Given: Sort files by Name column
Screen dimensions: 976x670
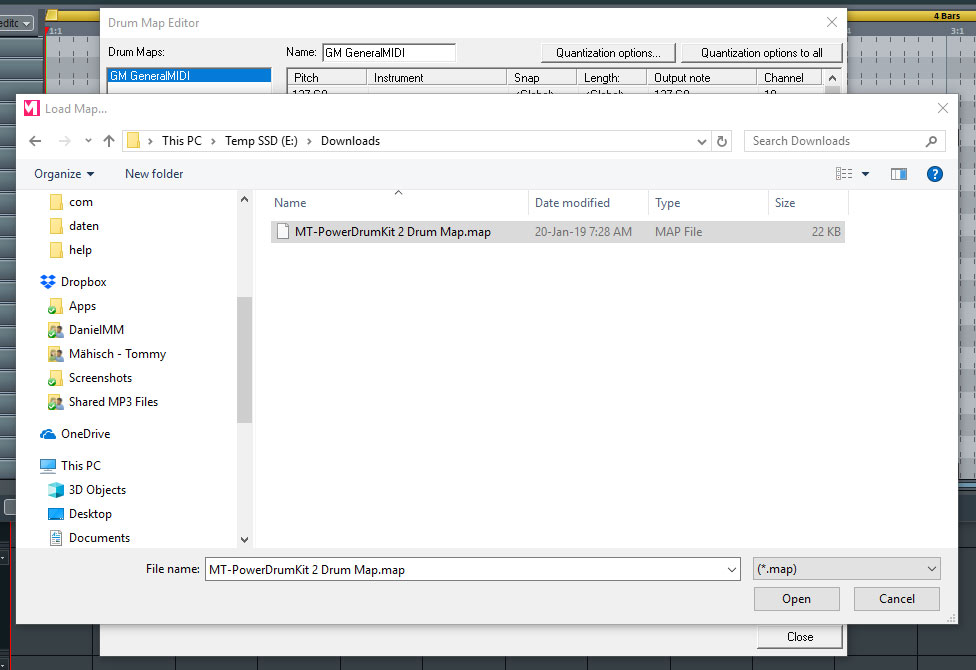Looking at the screenshot, I should click(400, 203).
